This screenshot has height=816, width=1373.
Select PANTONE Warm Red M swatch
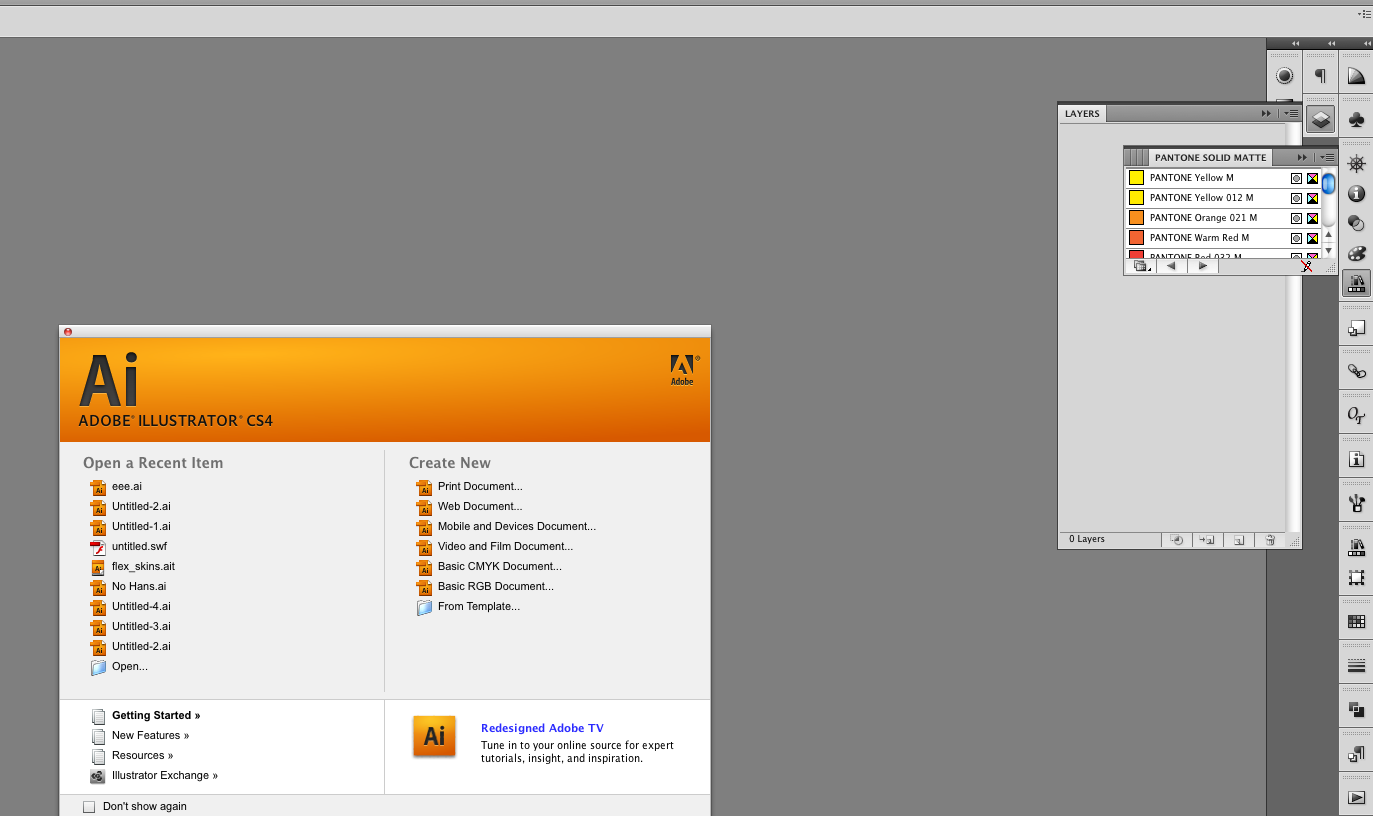(x=1222, y=238)
